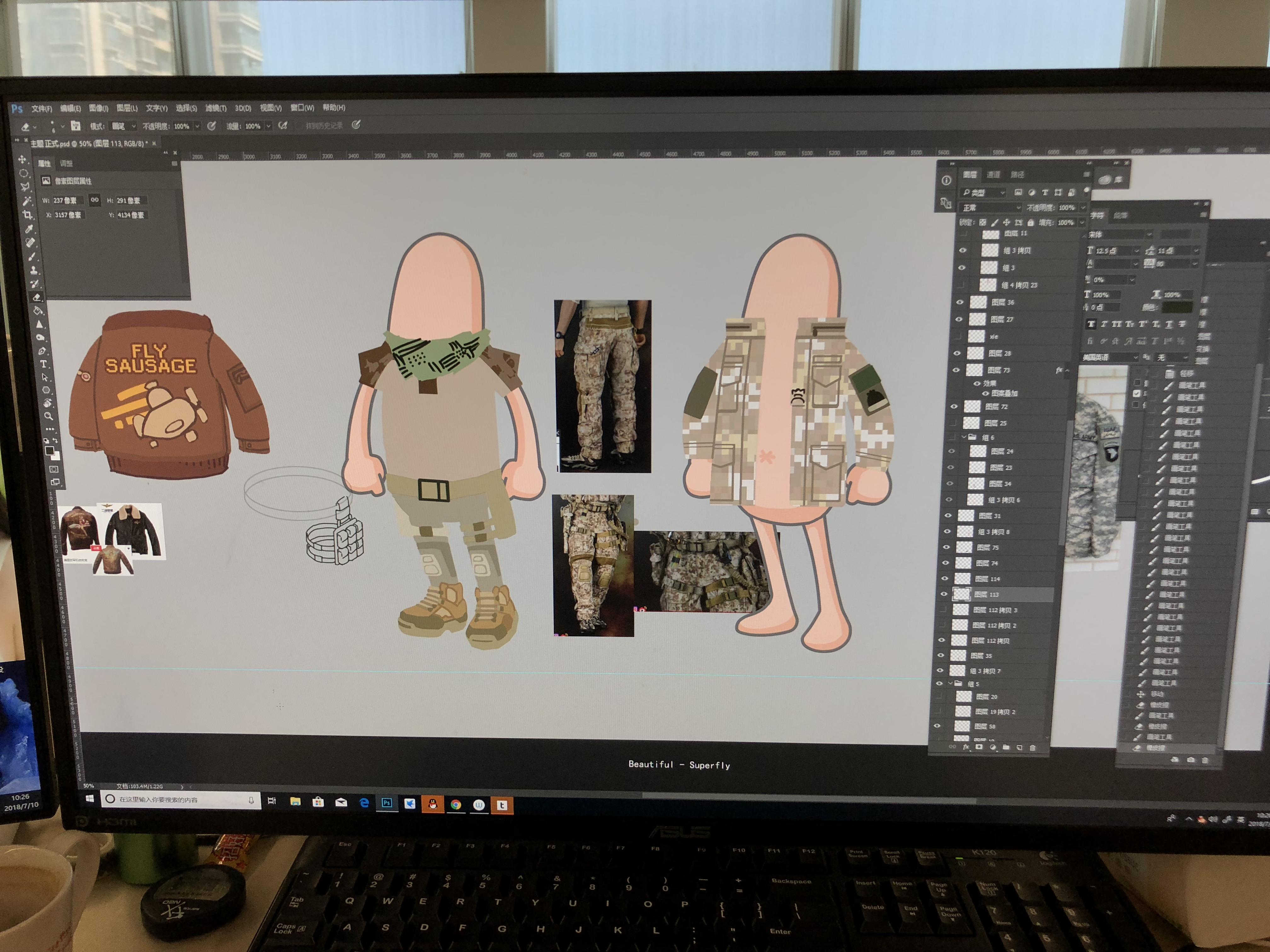Select the Horizontal Type tool
The image size is (1270, 952).
coord(44,364)
